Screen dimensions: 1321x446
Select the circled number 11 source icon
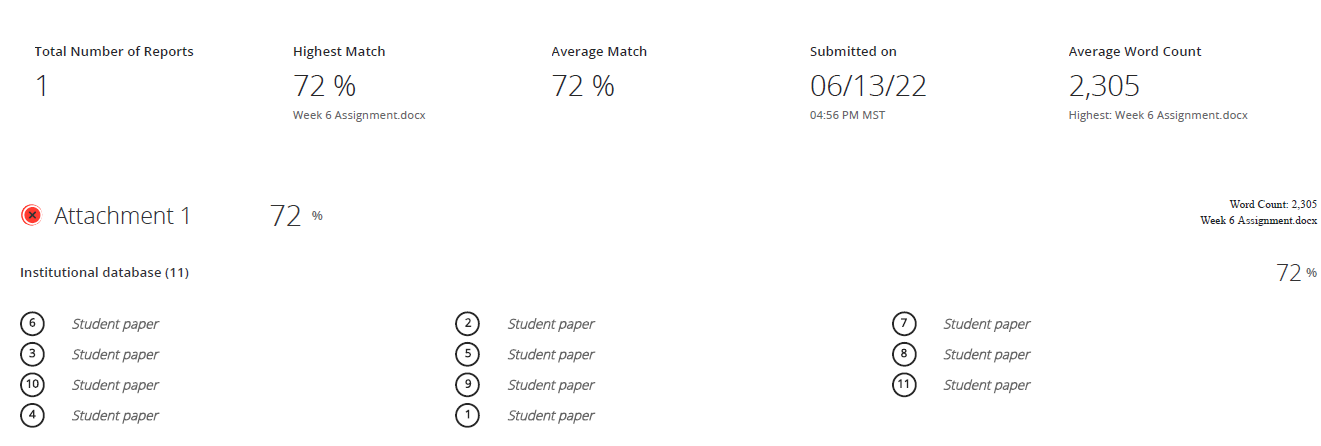(903, 384)
